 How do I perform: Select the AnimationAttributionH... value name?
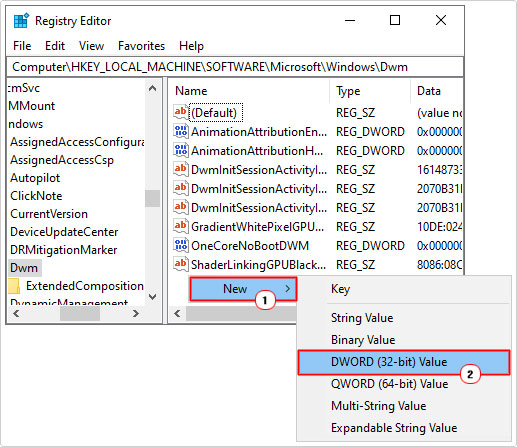(x=257, y=151)
